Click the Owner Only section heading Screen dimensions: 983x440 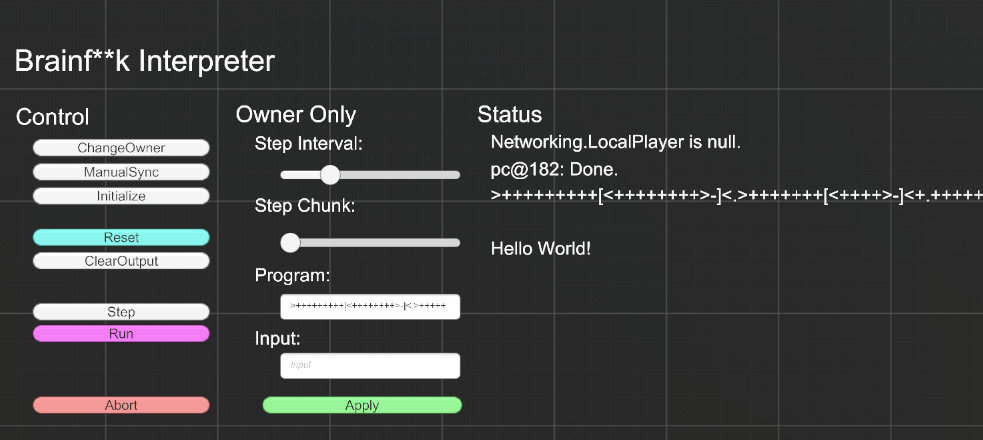tap(296, 115)
